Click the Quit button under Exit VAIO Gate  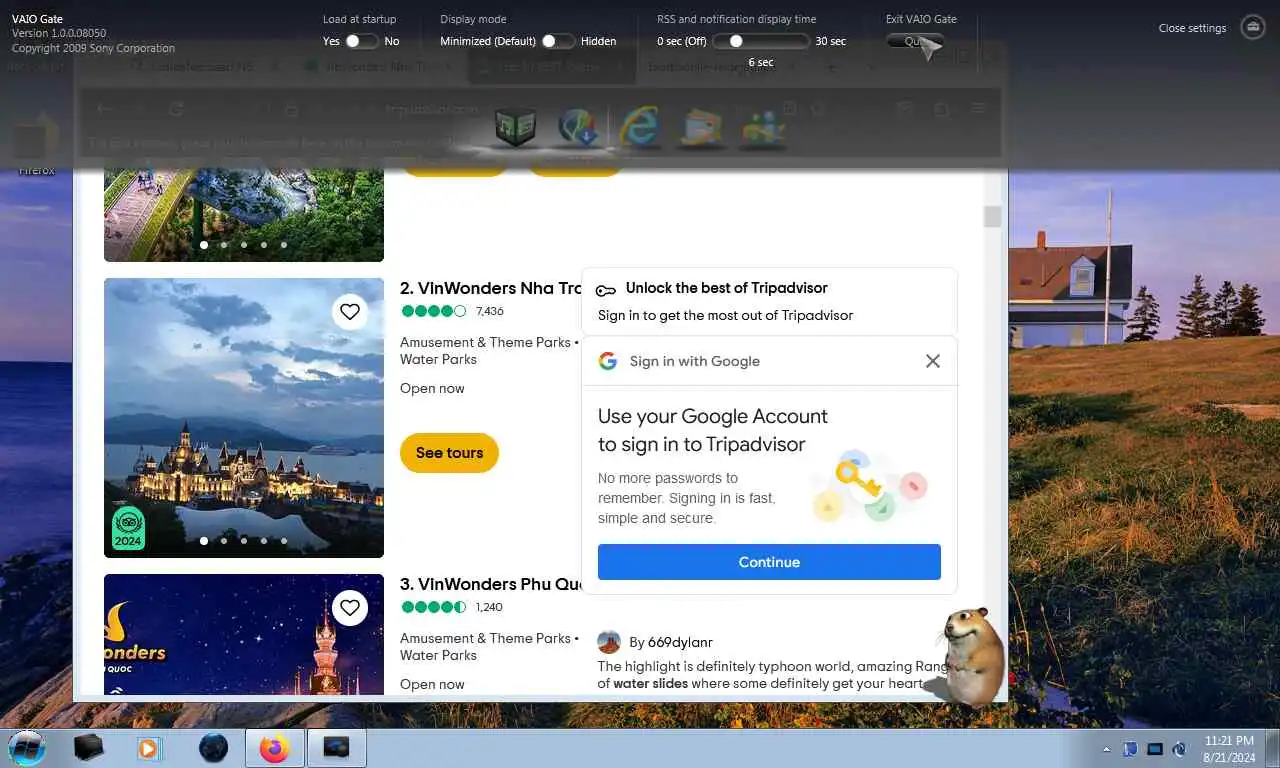tap(915, 41)
